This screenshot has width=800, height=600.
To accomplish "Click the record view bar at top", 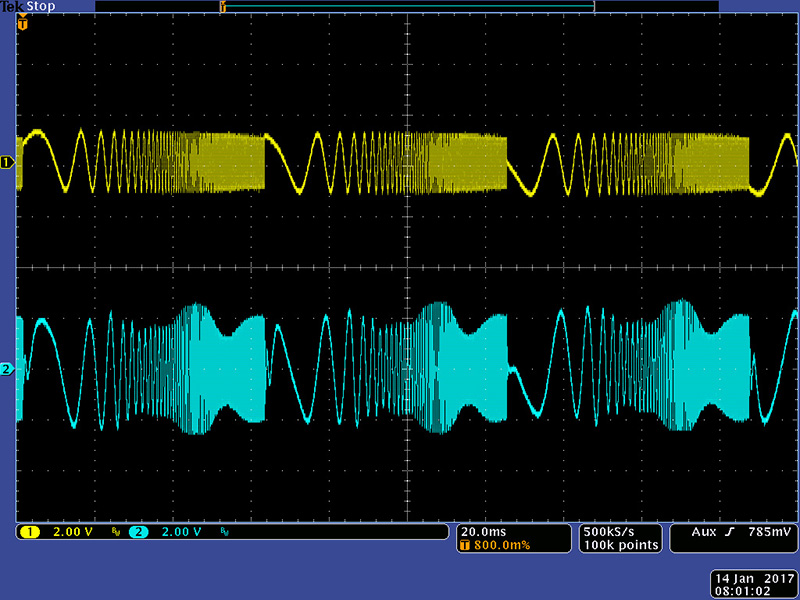I will (x=407, y=7).
